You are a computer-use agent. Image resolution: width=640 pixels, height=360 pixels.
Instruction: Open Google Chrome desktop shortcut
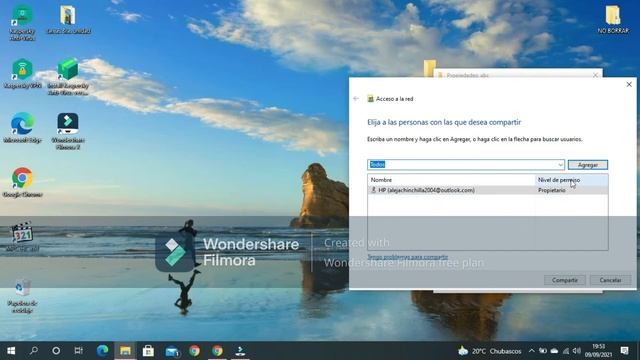click(x=22, y=182)
